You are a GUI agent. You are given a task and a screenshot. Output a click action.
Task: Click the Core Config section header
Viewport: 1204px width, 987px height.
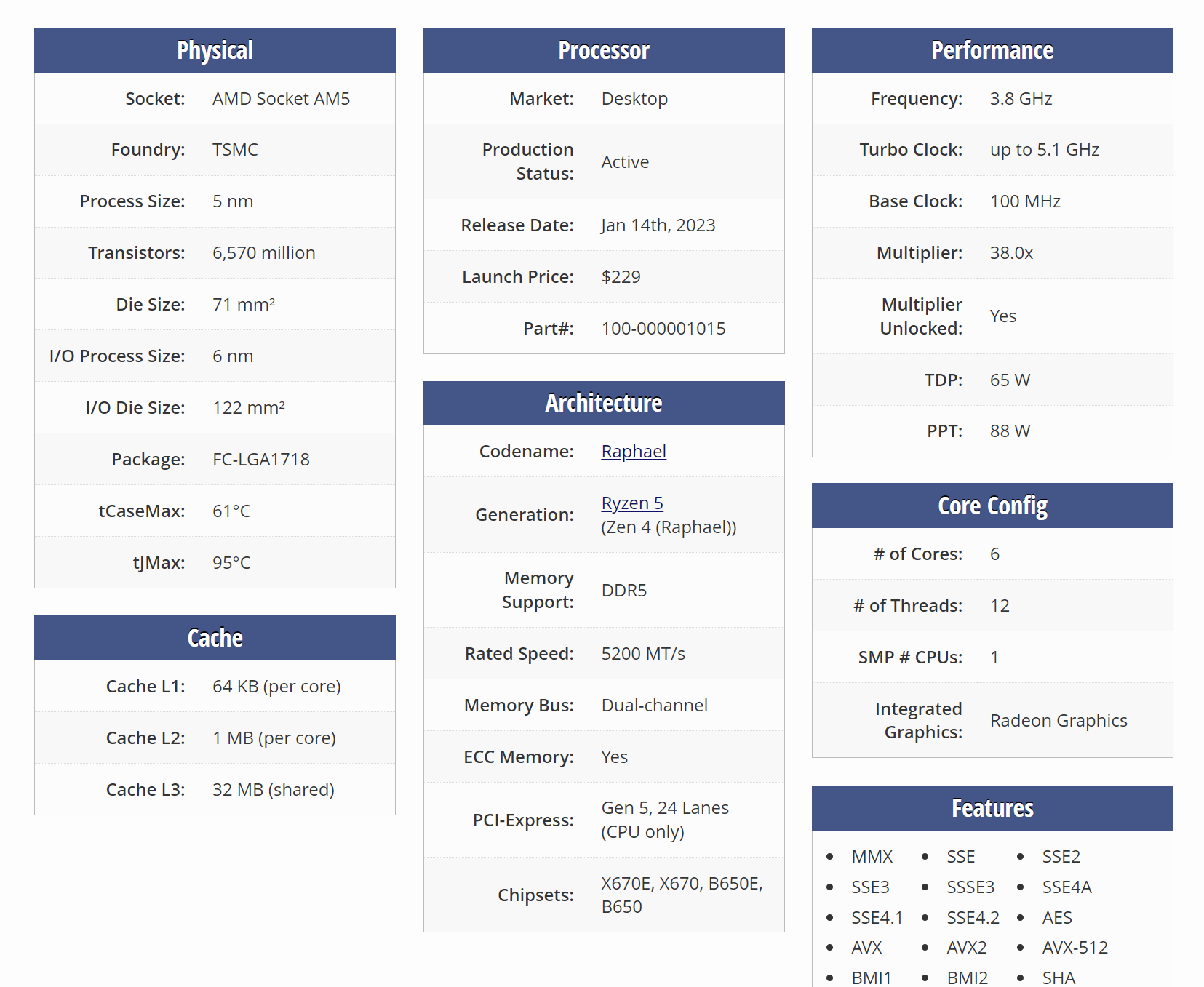click(992, 506)
